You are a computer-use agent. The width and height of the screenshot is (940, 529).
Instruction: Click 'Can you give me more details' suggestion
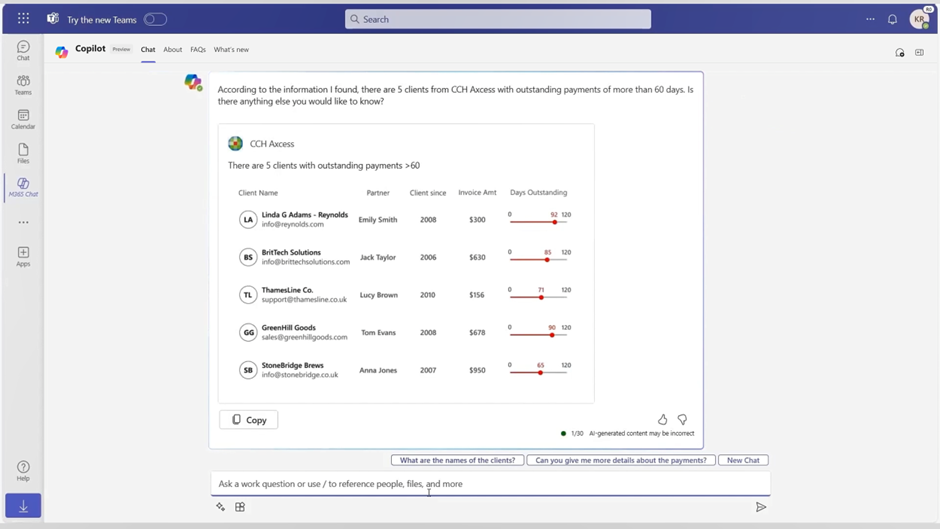tap(620, 460)
